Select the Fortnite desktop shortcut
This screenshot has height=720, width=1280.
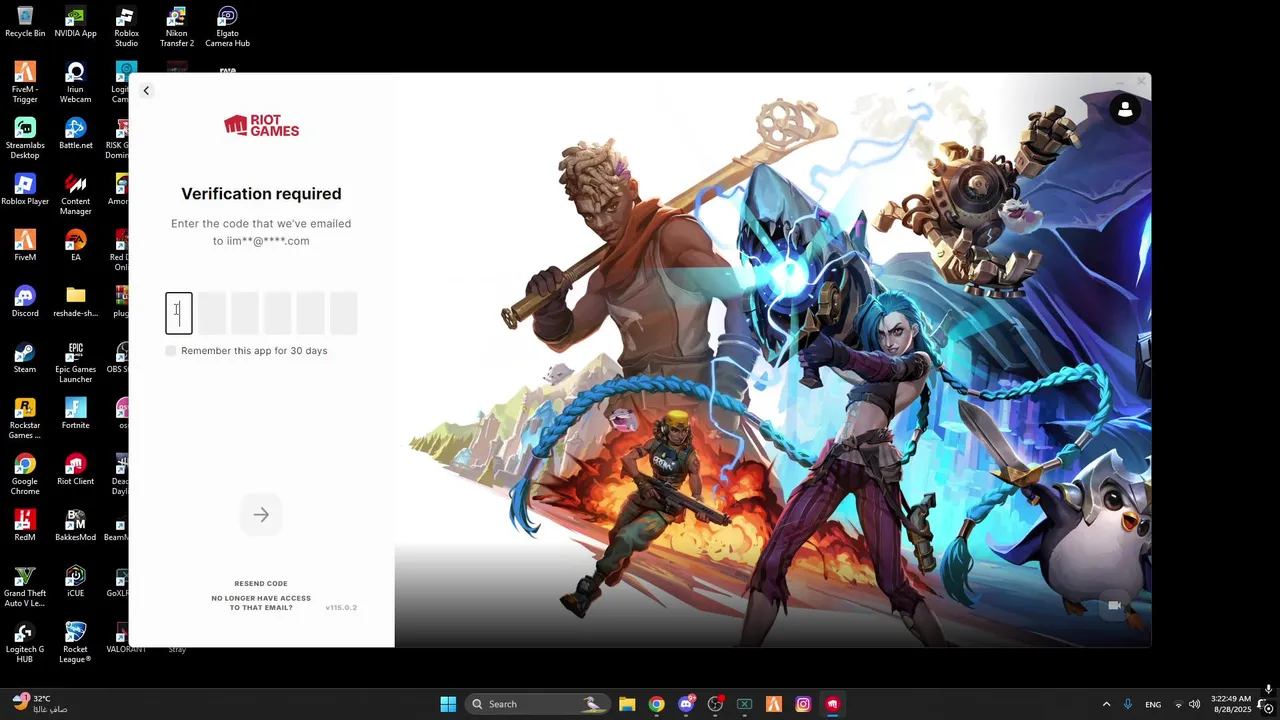75,413
